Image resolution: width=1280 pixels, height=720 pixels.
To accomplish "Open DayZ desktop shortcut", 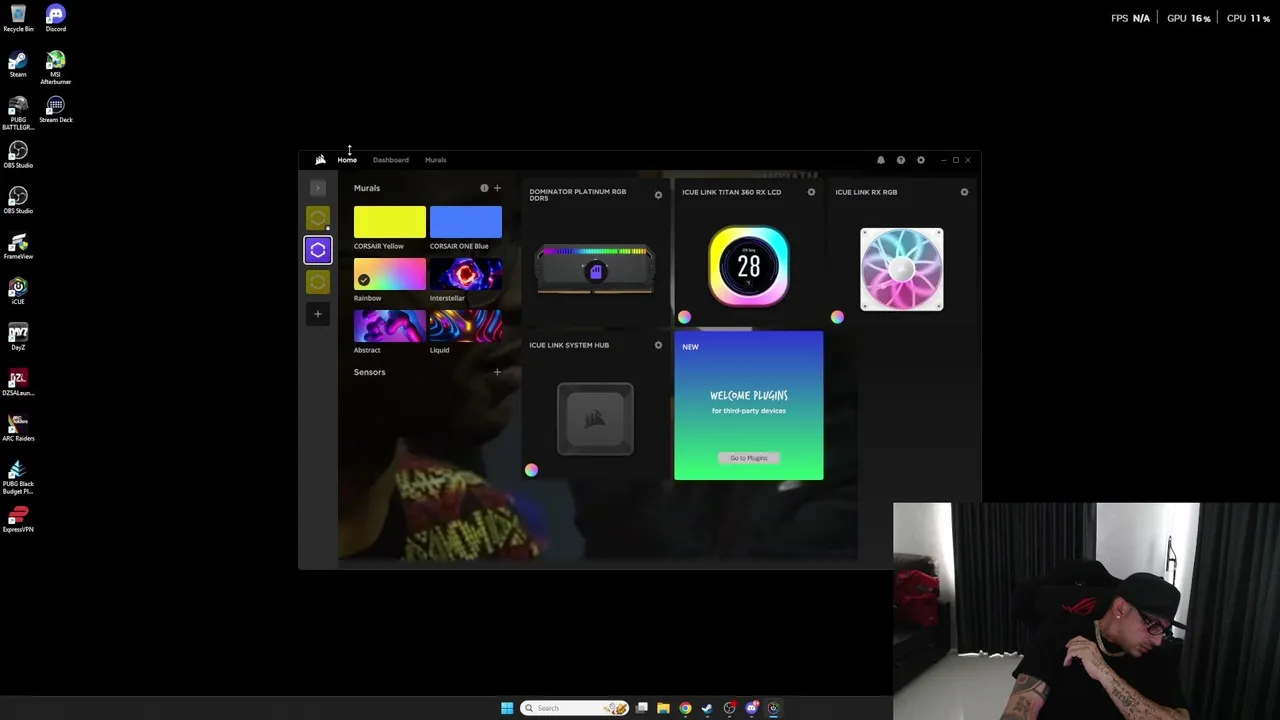I will pos(18,337).
